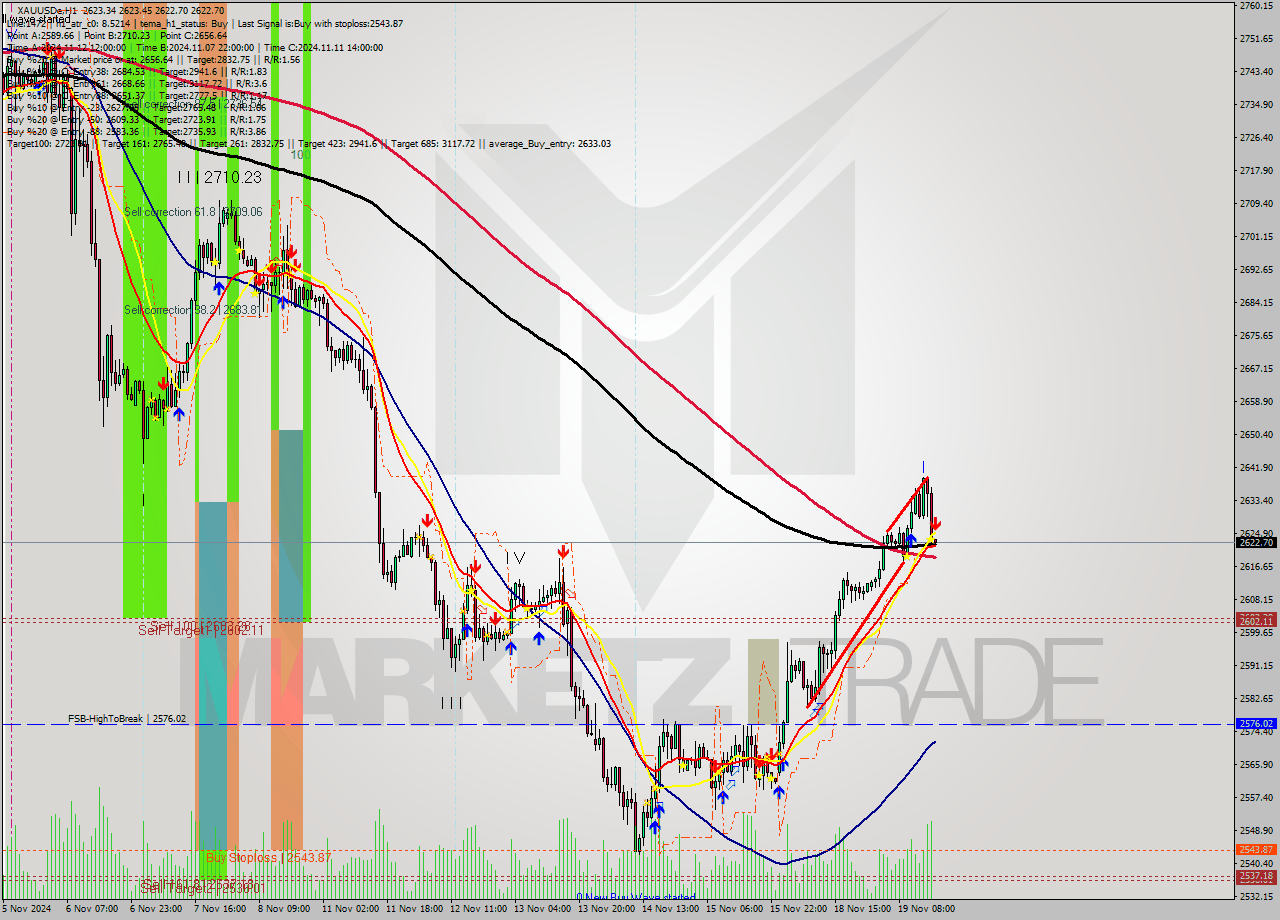Screen dimensions: 1280x920
Task: Click the 0 New Buy Wave started label
Action: (635, 897)
